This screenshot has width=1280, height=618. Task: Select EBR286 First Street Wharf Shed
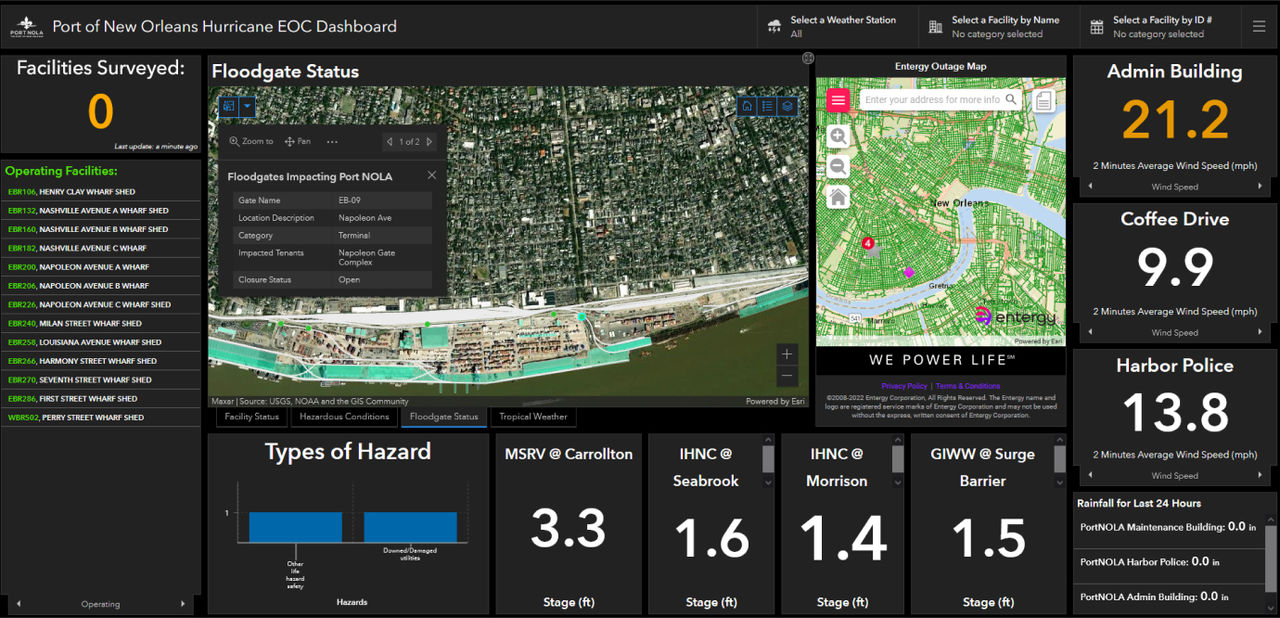(x=101, y=399)
